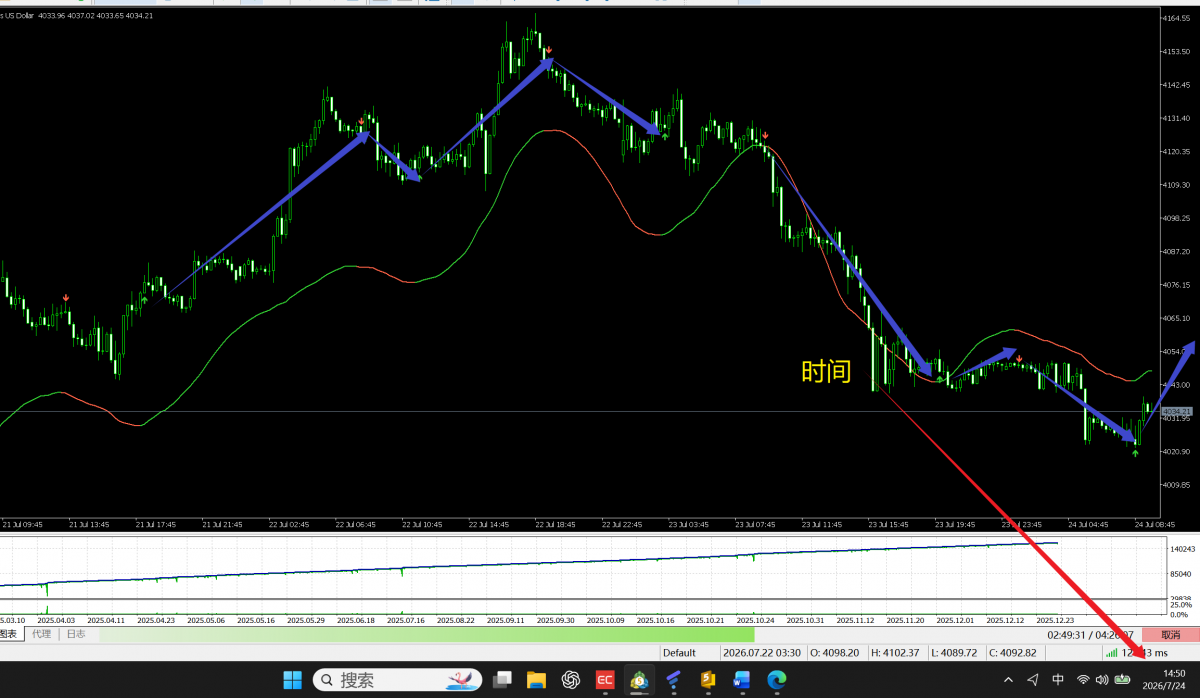1200x698 pixels.
Task: Click the Windows taskbar search box
Action: tap(397, 680)
